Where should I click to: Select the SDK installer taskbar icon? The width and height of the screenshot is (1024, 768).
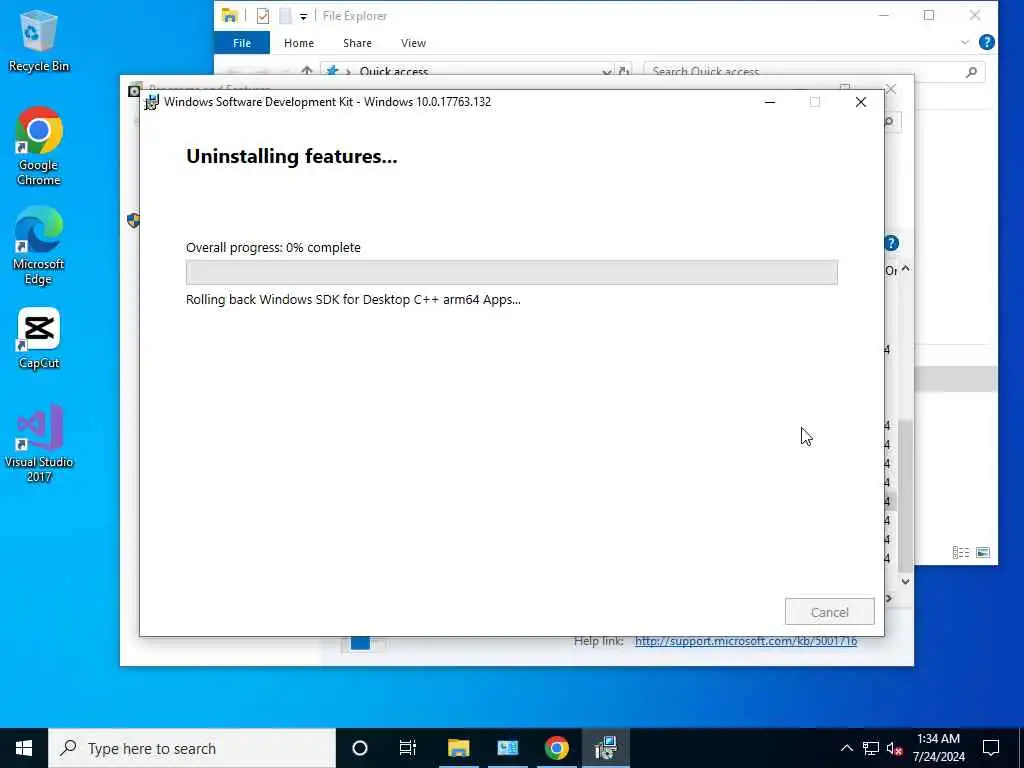pyautogui.click(x=605, y=748)
